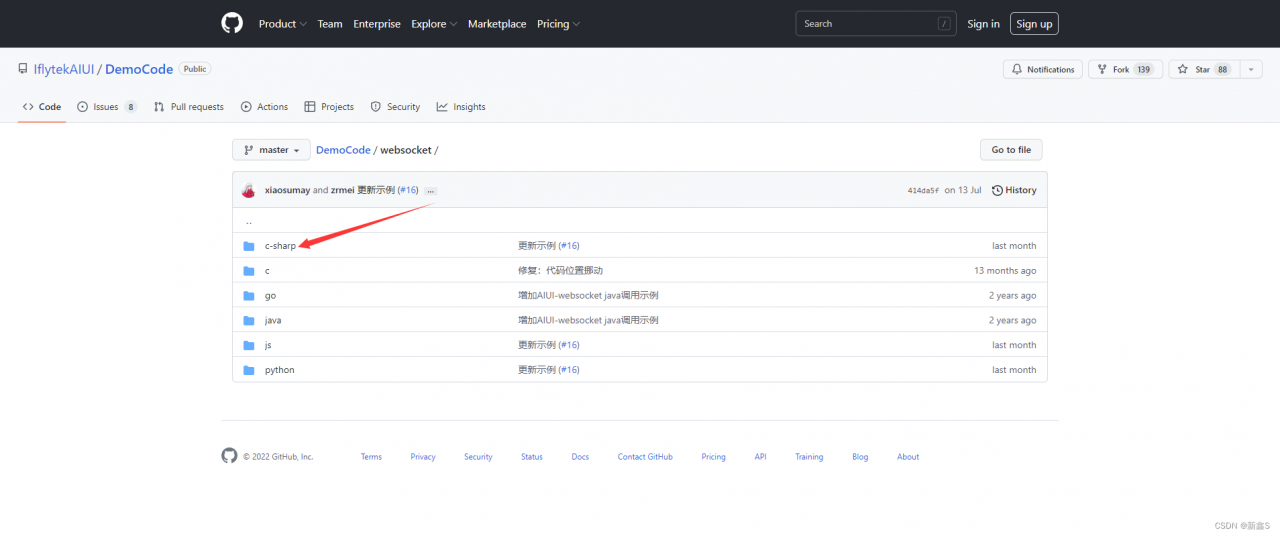
Task: Click the zrmei author name
Action: (x=342, y=190)
